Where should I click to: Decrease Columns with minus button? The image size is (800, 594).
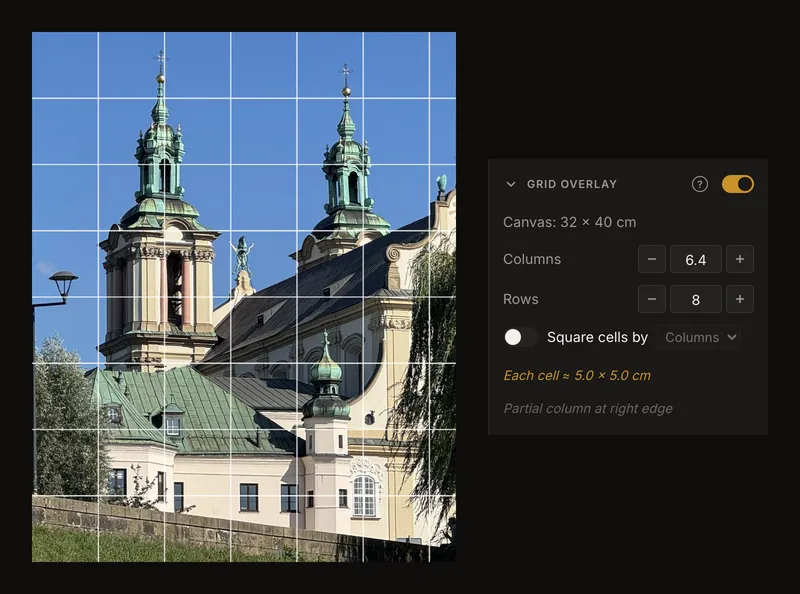652,259
